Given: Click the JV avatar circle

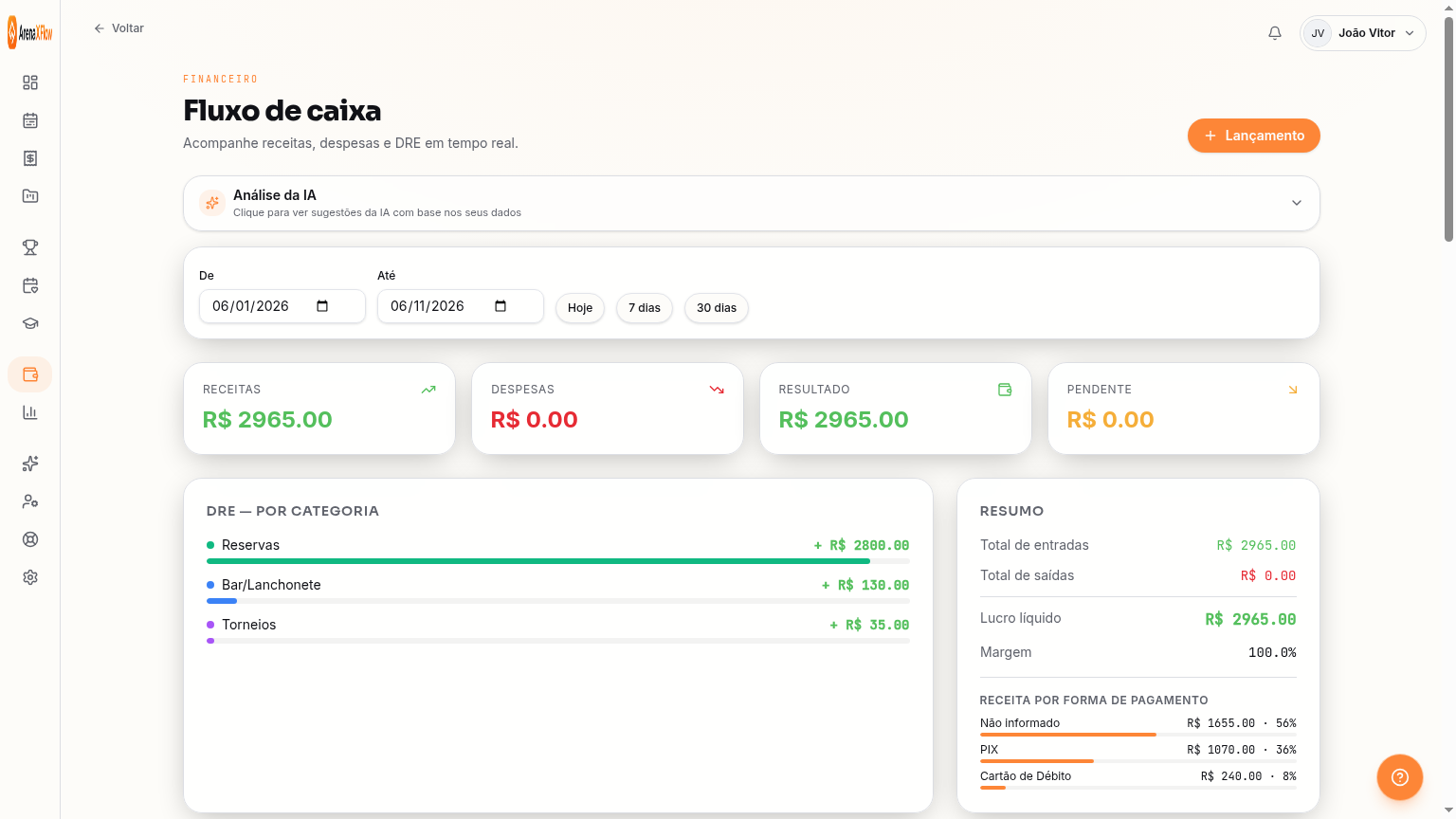Looking at the screenshot, I should 1318,33.
